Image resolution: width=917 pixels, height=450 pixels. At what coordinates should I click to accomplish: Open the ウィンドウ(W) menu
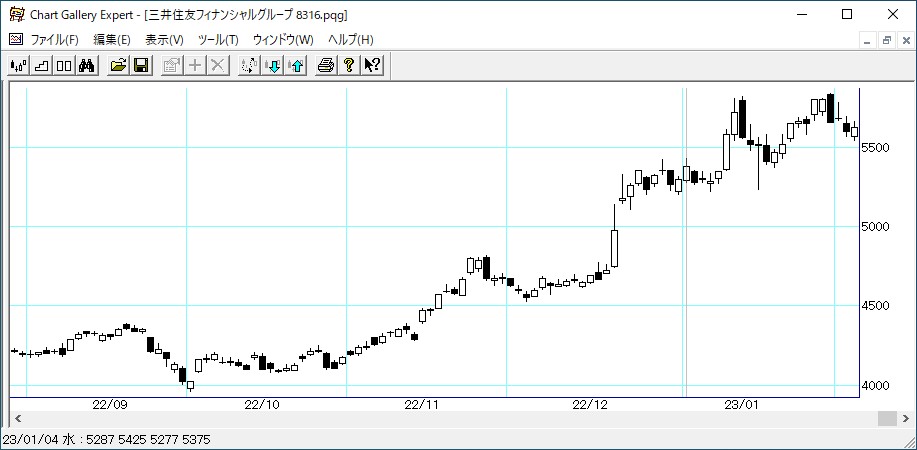[x=283, y=40]
